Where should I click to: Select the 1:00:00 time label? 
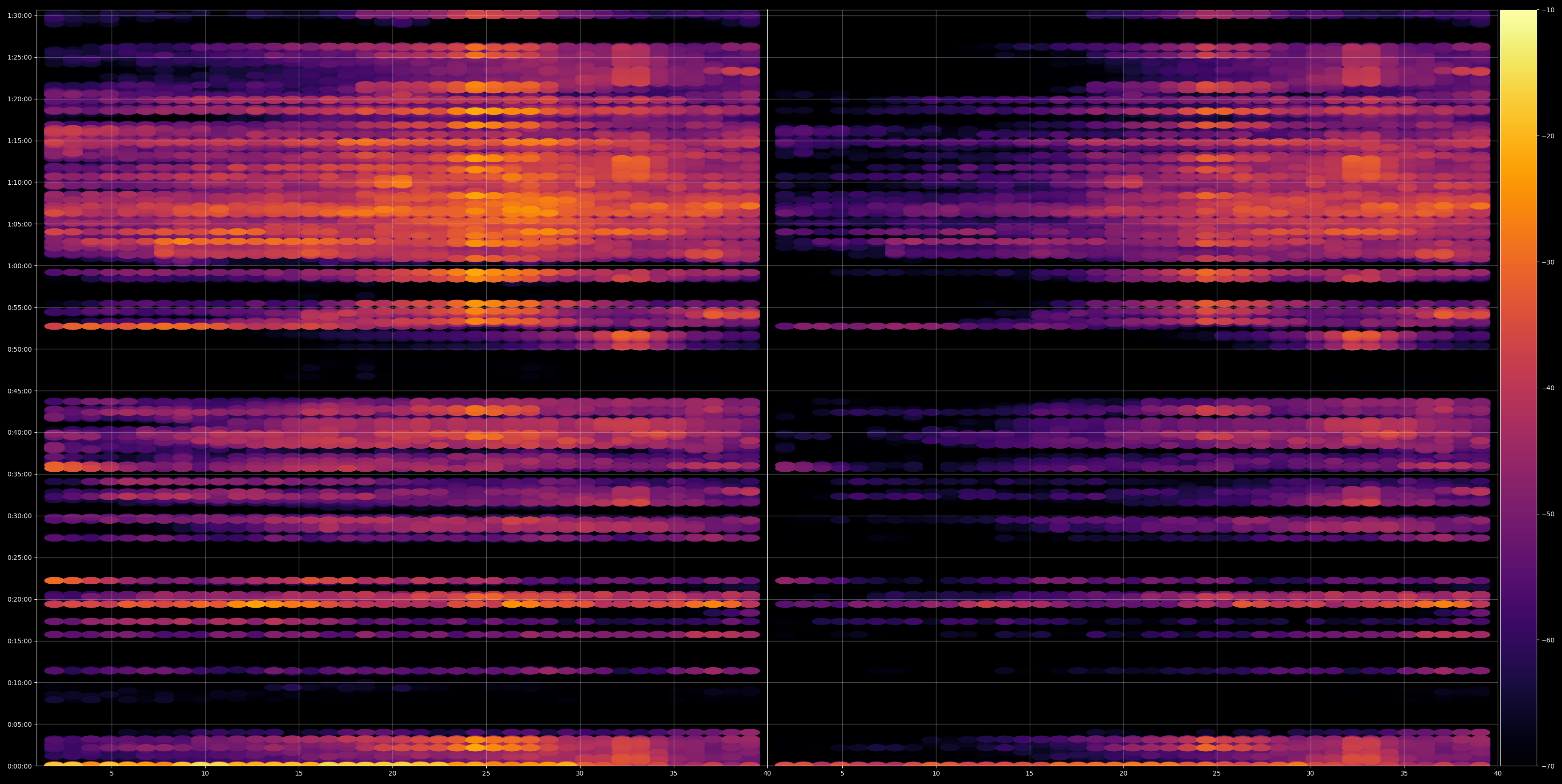click(x=19, y=266)
